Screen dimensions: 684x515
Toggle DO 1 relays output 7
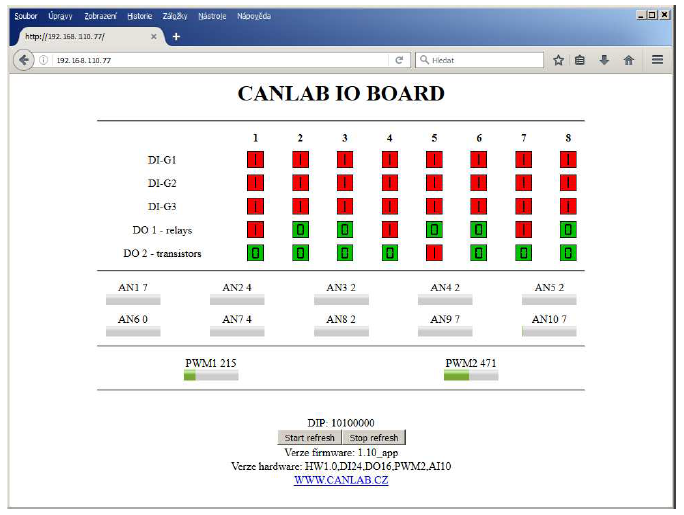(x=524, y=230)
